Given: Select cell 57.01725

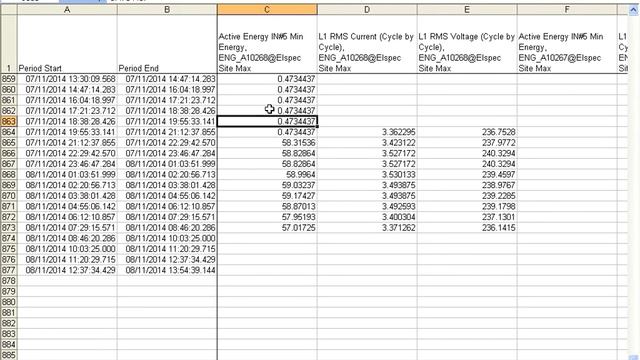Looking at the screenshot, I should click(x=267, y=227).
